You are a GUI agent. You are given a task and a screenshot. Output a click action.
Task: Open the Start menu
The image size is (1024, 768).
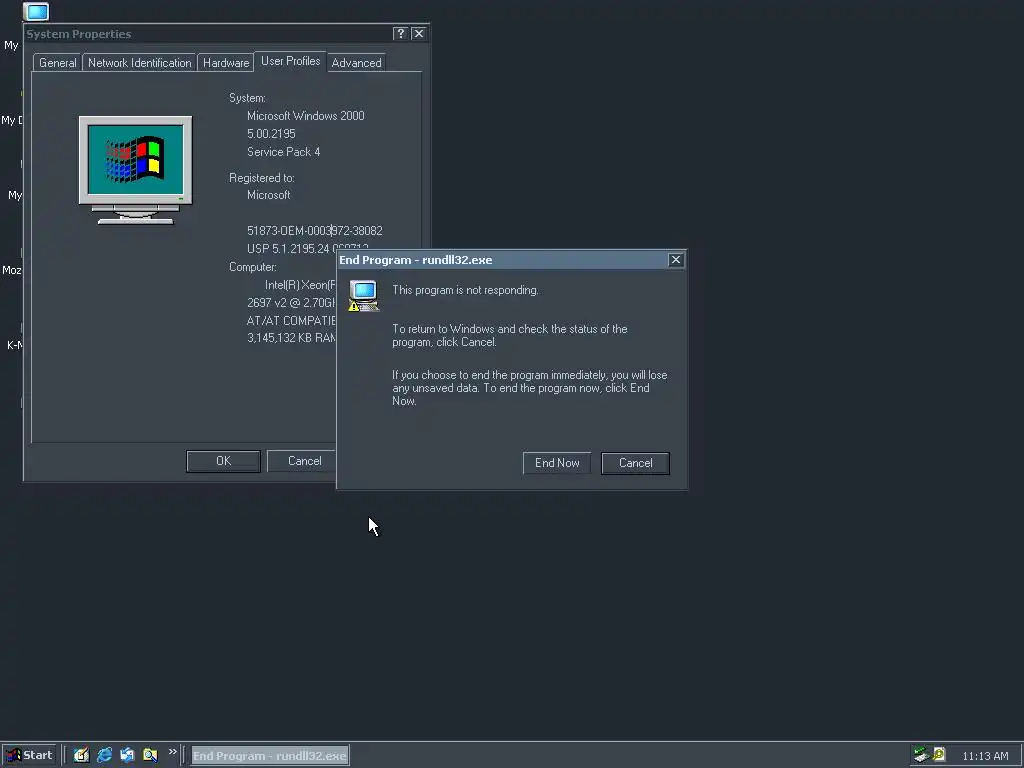pyautogui.click(x=29, y=755)
